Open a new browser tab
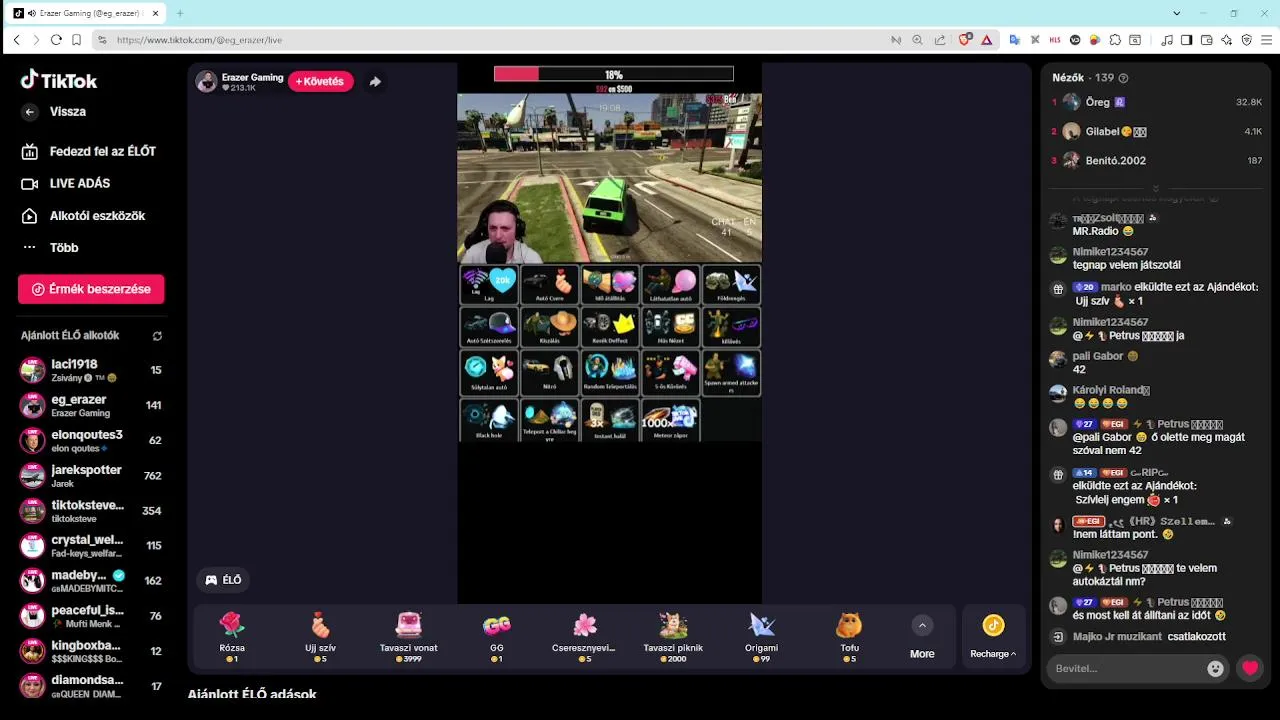The width and height of the screenshot is (1280, 720). pyautogui.click(x=180, y=13)
